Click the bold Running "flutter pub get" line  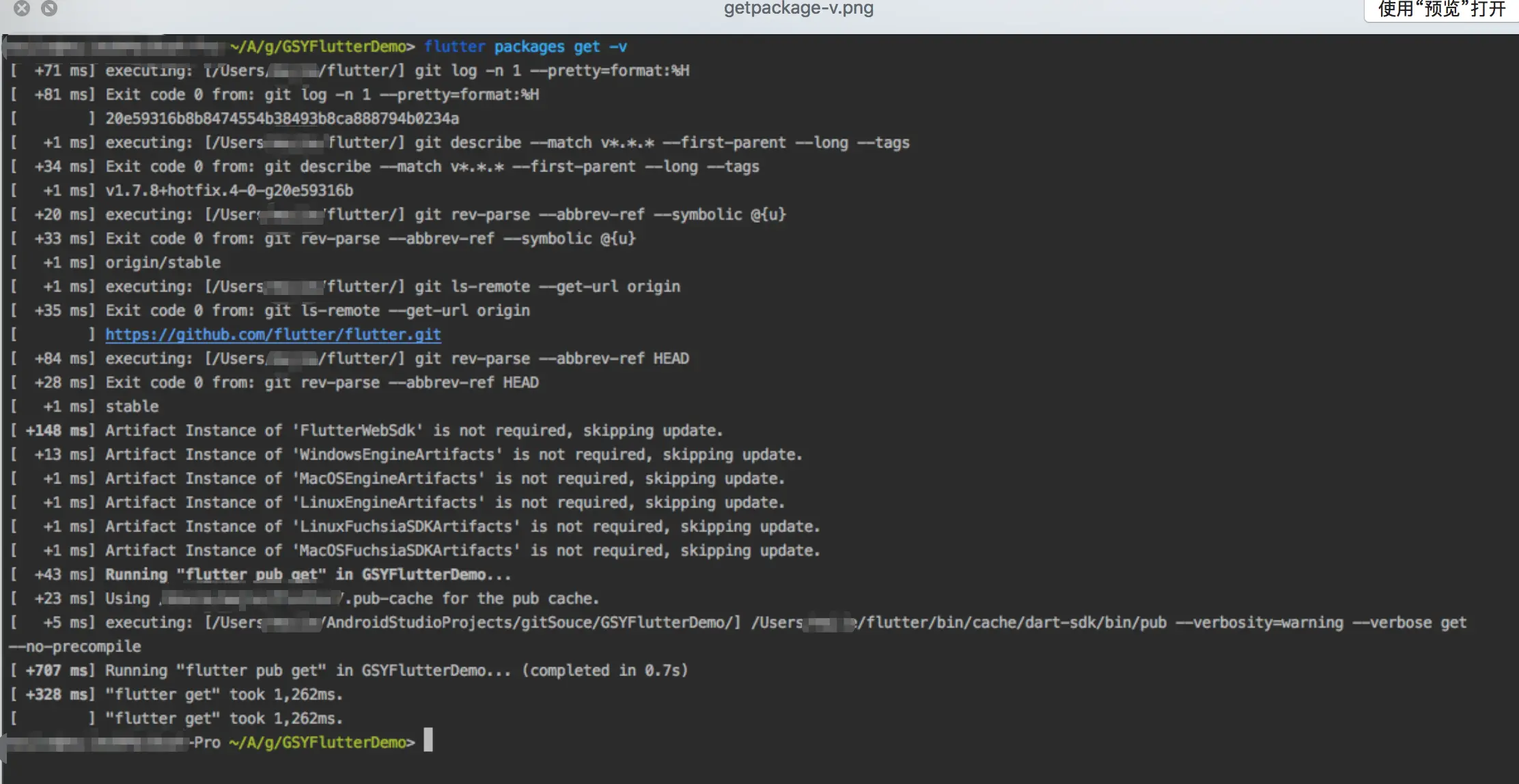pos(307,575)
